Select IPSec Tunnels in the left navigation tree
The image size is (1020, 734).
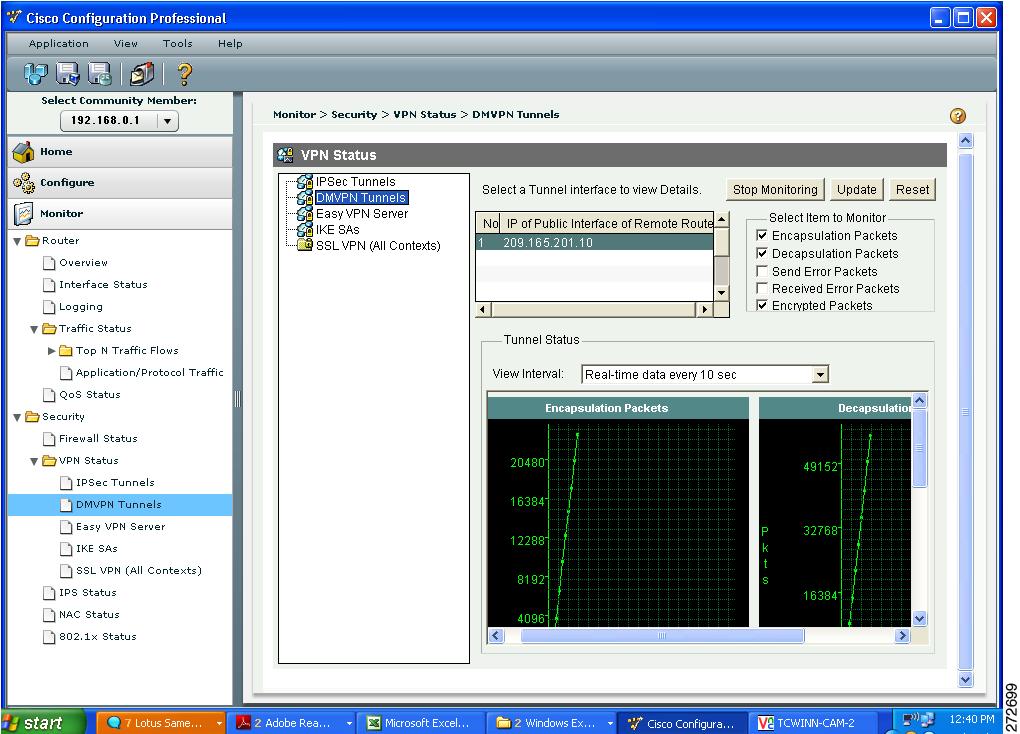[x=115, y=483]
